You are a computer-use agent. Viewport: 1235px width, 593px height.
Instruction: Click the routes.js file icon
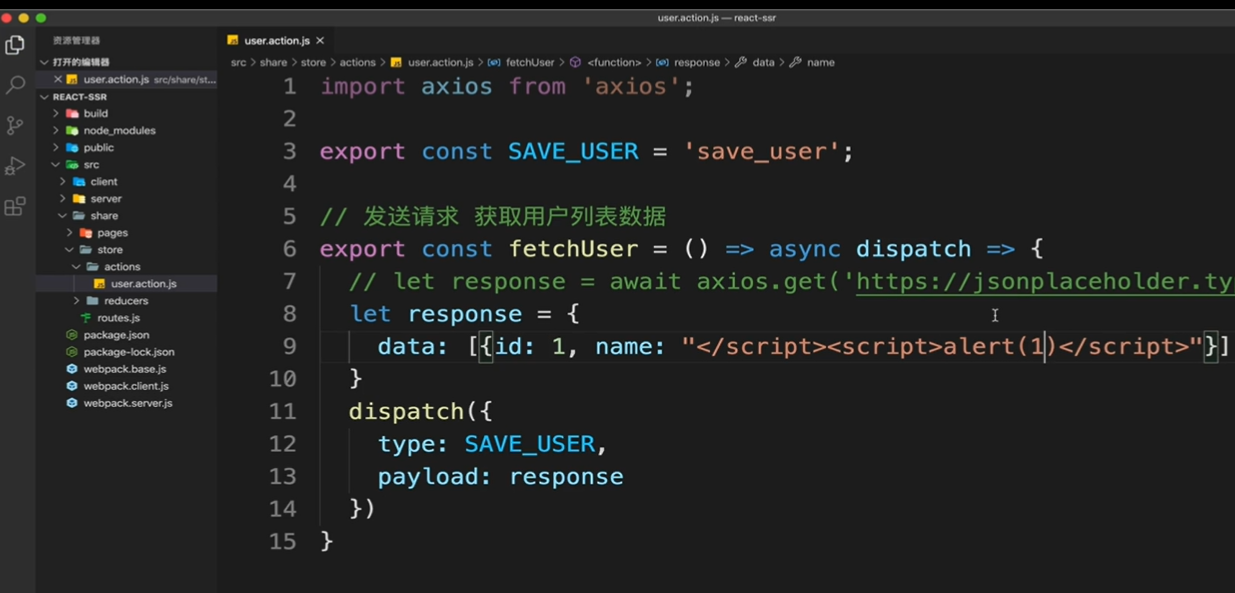click(x=87, y=318)
